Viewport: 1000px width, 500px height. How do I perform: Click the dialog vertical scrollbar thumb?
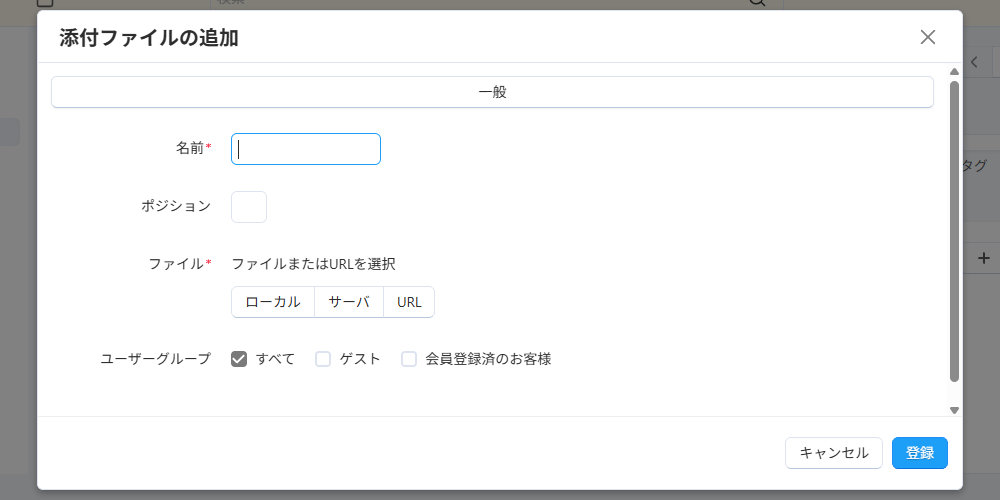tap(954, 231)
